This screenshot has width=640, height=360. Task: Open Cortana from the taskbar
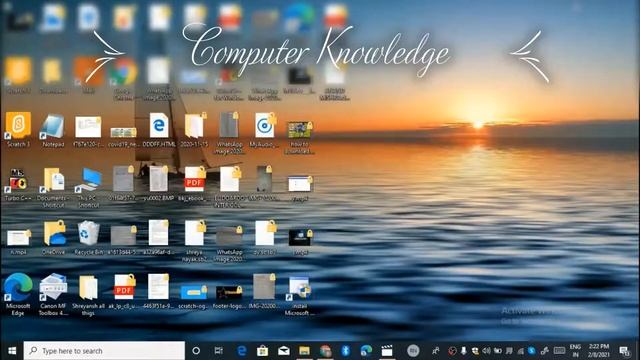pyautogui.click(x=196, y=351)
